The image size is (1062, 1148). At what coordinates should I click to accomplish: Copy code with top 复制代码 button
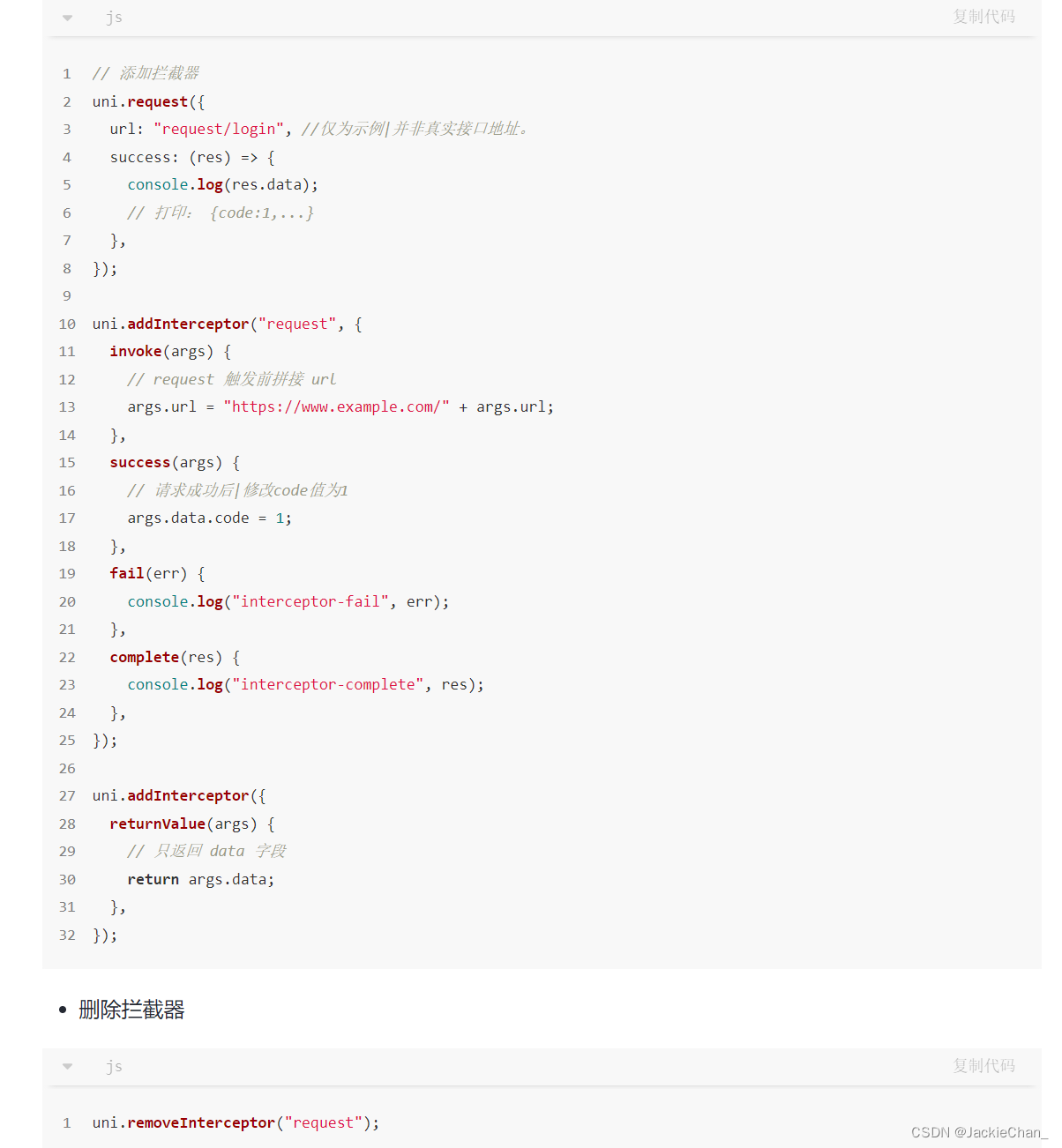[x=983, y=17]
